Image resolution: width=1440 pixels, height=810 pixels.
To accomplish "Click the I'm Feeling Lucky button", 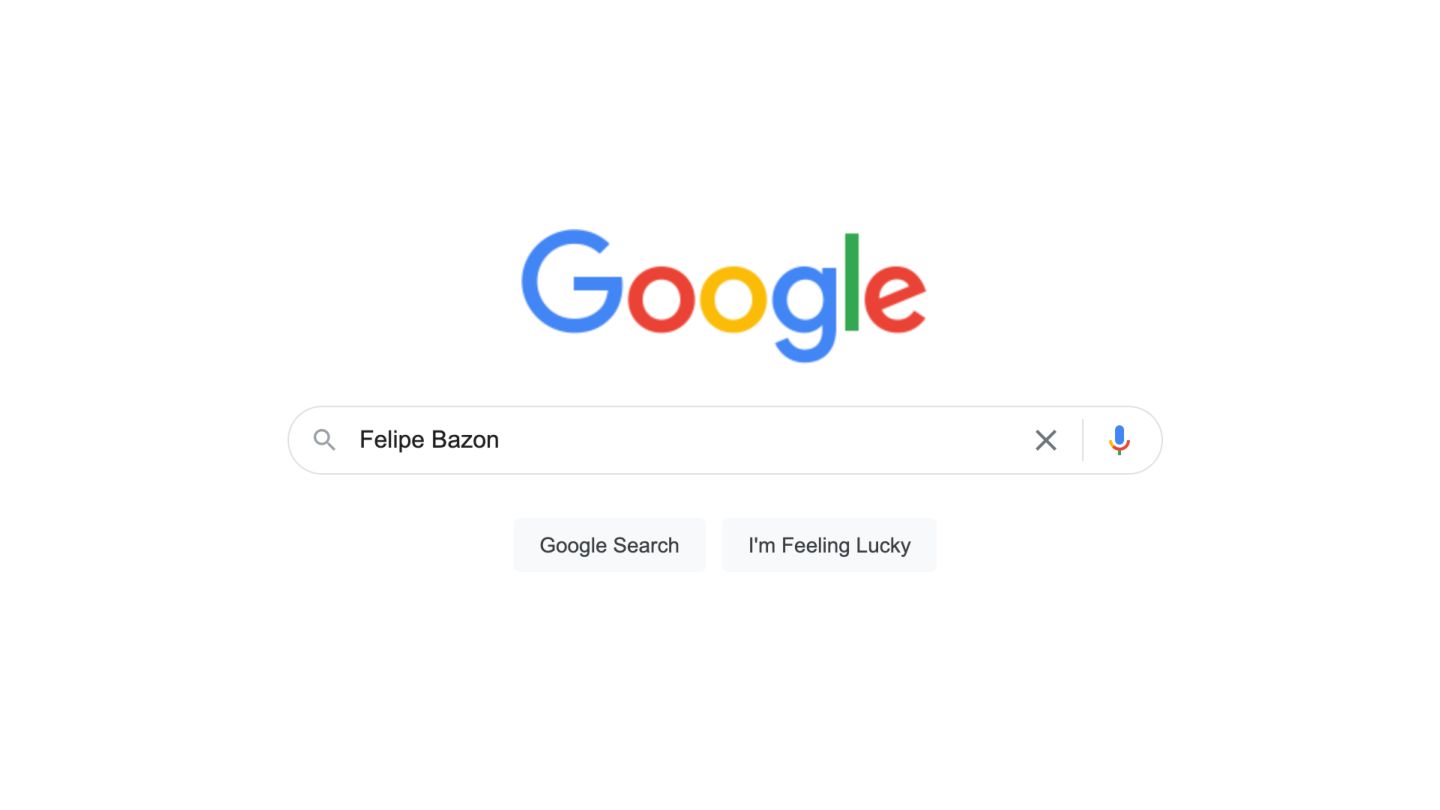I will (x=829, y=545).
